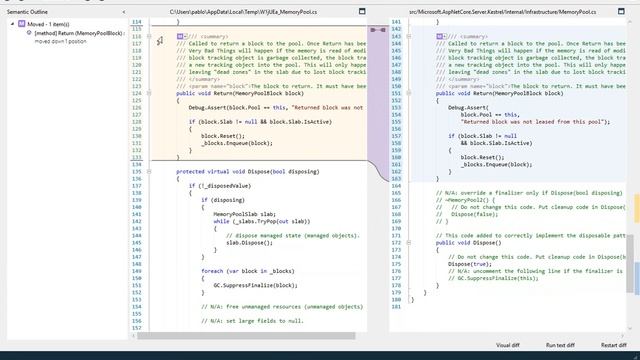Click 'public void Return(MemoryPoolBlock block)' in left pane
The width and height of the screenshot is (640, 360).
[240, 93]
